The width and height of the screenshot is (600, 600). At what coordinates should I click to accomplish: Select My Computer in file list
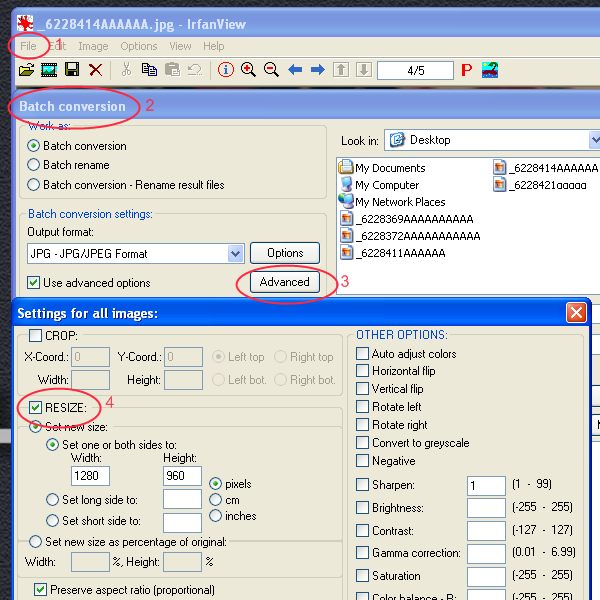(379, 185)
